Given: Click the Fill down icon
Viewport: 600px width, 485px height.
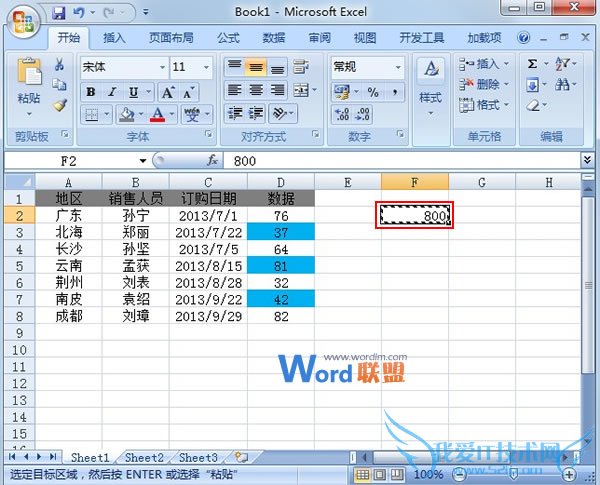Looking at the screenshot, I should tap(532, 85).
